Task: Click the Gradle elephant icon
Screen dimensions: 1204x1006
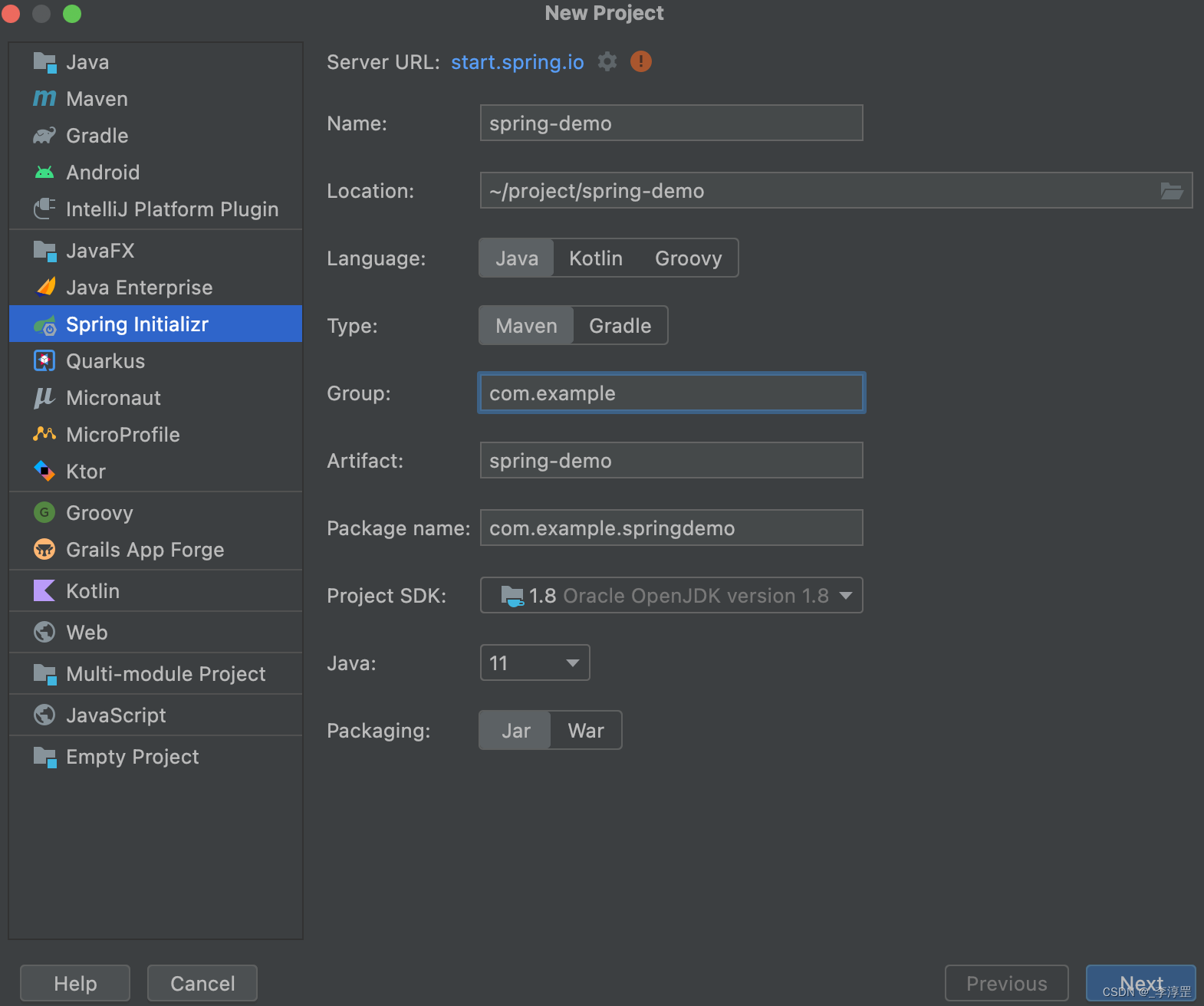Action: [45, 136]
